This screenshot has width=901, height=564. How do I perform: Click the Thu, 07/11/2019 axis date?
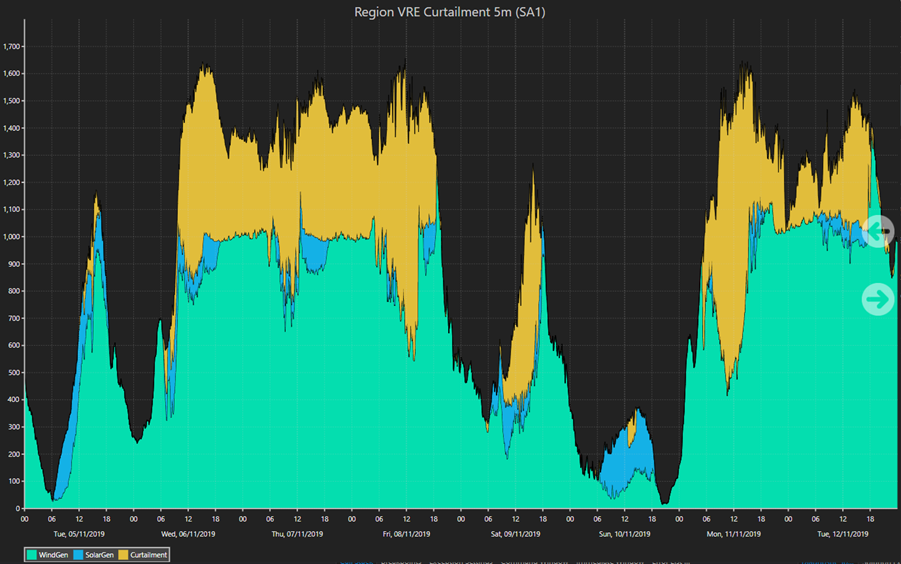point(297,534)
